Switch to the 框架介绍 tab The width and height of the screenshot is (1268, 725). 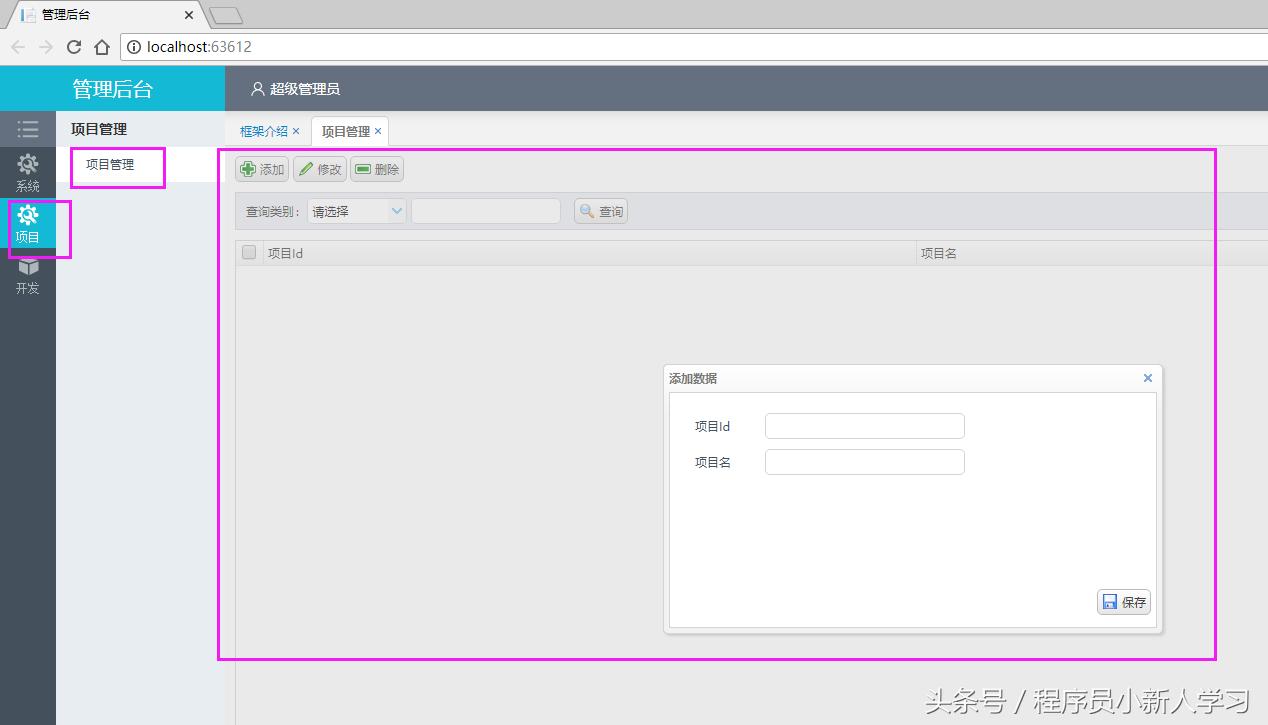pyautogui.click(x=263, y=130)
